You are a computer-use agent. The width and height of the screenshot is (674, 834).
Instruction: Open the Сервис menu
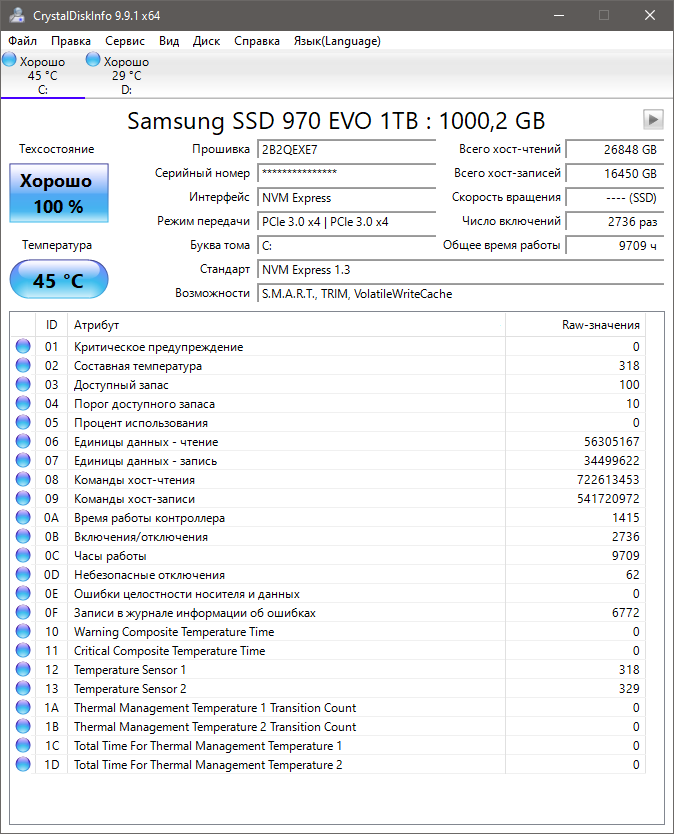click(x=124, y=41)
